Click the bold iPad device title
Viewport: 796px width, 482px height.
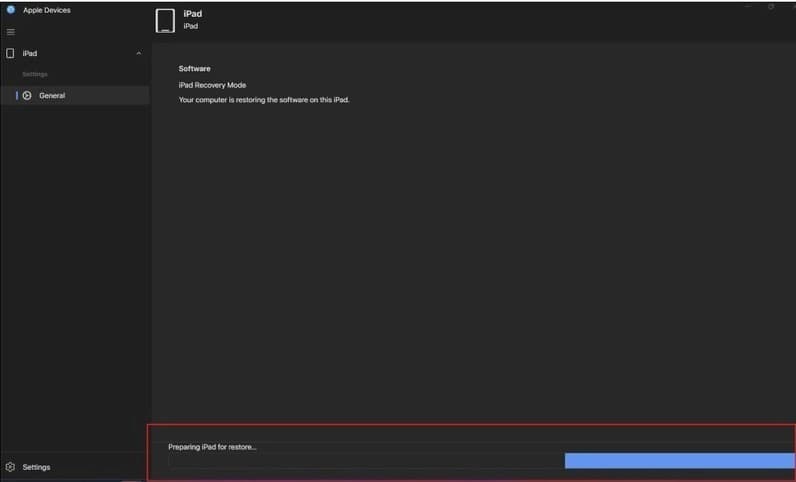click(x=192, y=14)
